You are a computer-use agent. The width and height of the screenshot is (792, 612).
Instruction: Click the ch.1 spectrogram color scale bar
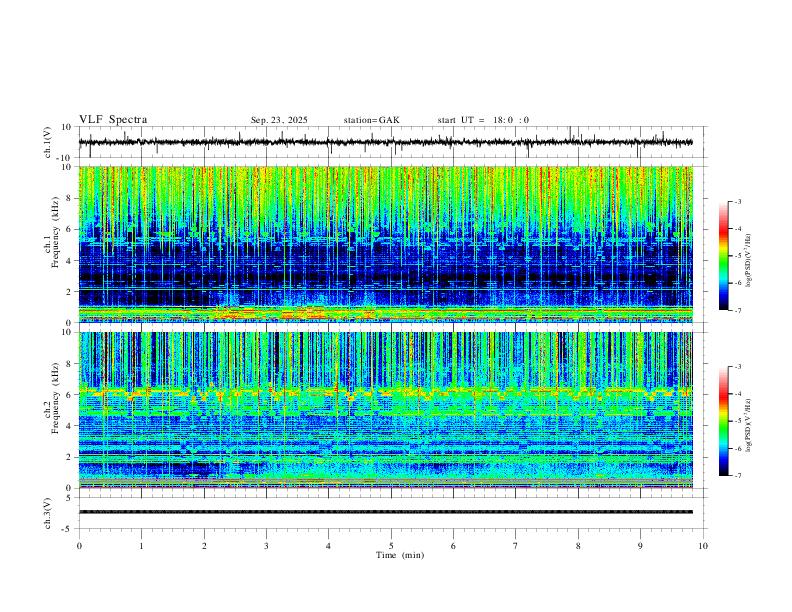click(x=723, y=256)
